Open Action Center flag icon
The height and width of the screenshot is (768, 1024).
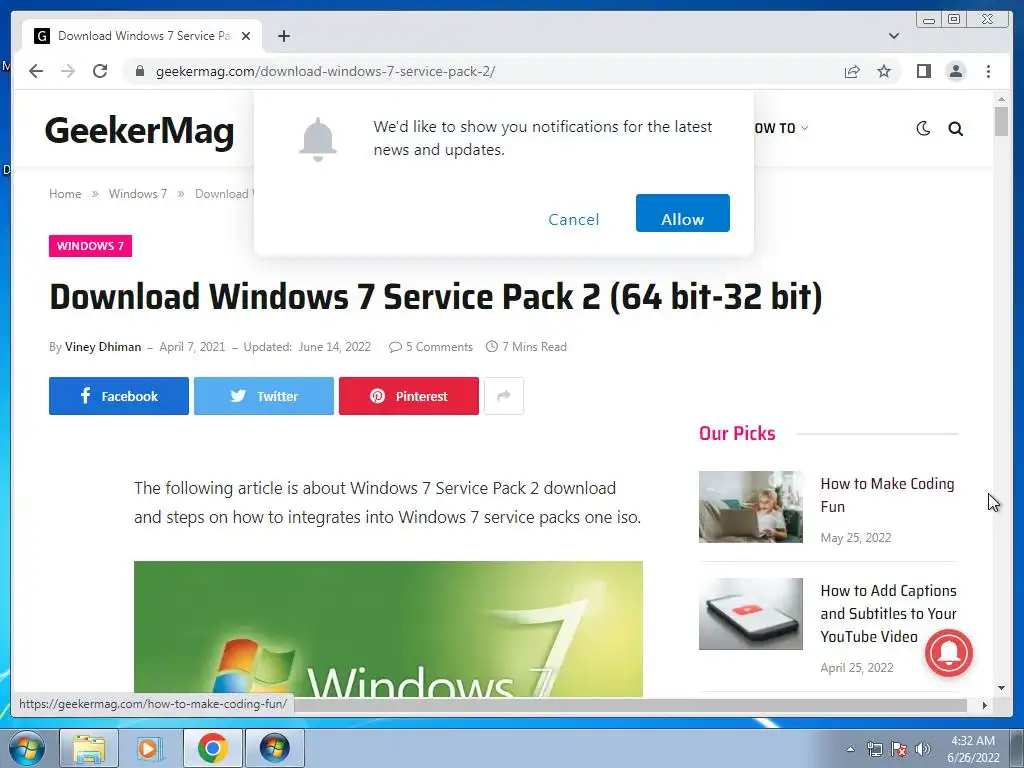click(899, 749)
